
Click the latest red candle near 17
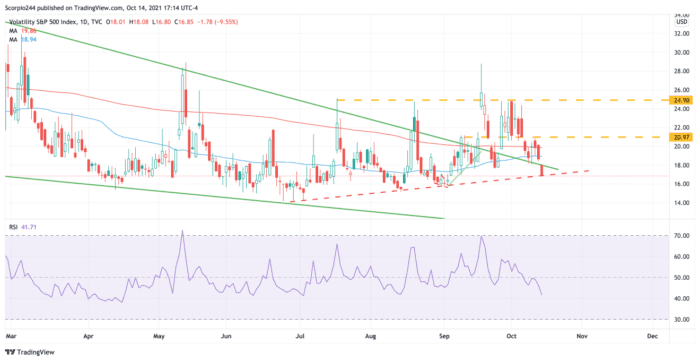tap(542, 170)
